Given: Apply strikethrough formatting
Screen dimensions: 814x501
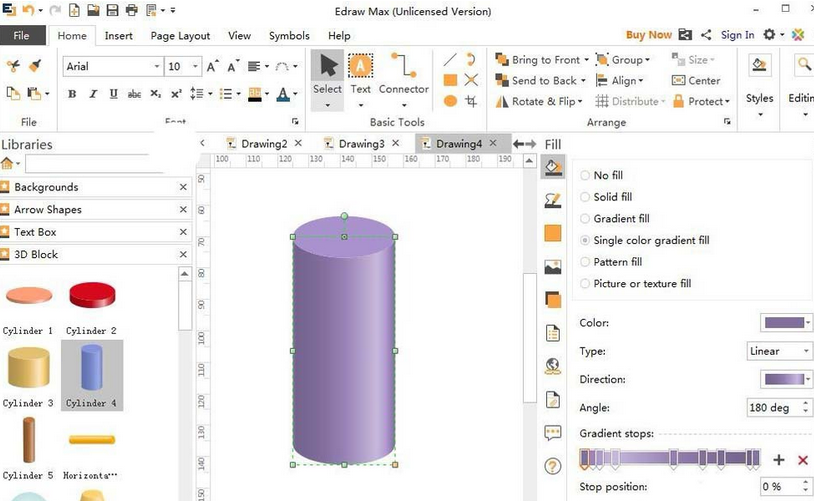Looking at the screenshot, I should coord(134,94).
